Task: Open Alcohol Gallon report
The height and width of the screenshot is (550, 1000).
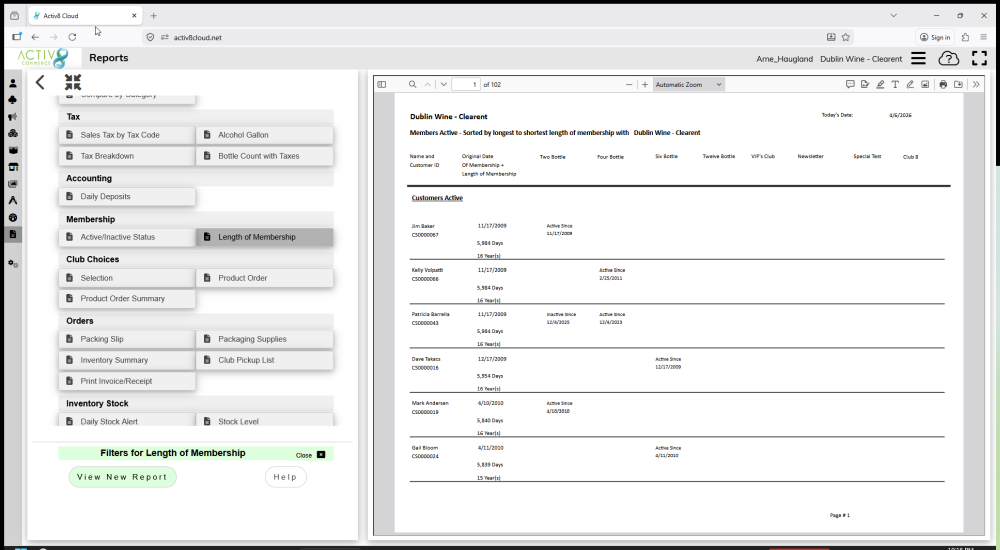Action: click(x=265, y=135)
